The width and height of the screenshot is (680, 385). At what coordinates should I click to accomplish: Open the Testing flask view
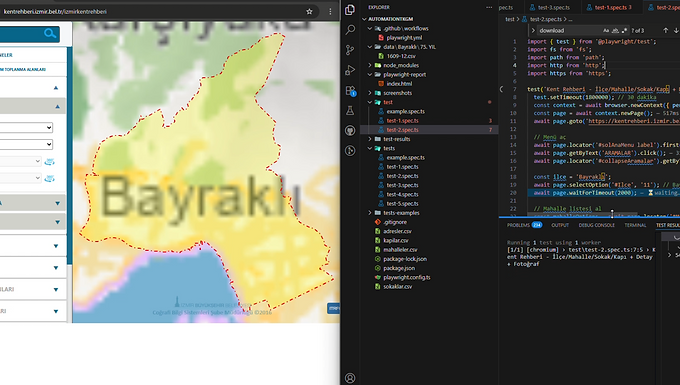(x=350, y=111)
